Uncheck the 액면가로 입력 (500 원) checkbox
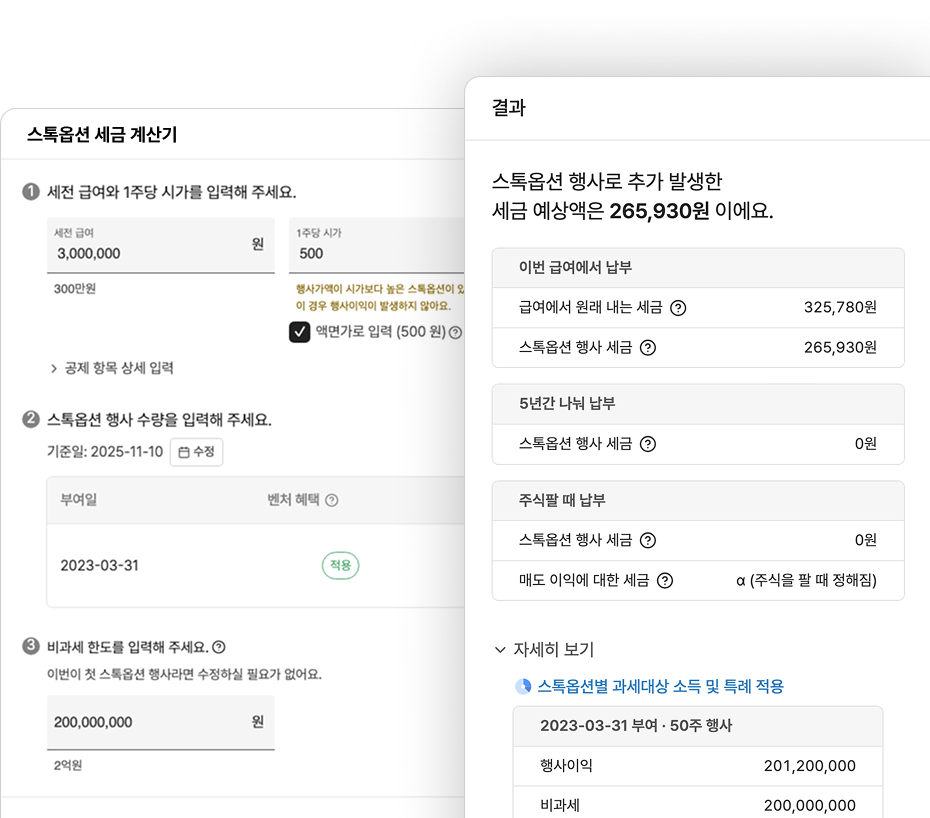The width and height of the screenshot is (930, 818). pos(298,332)
